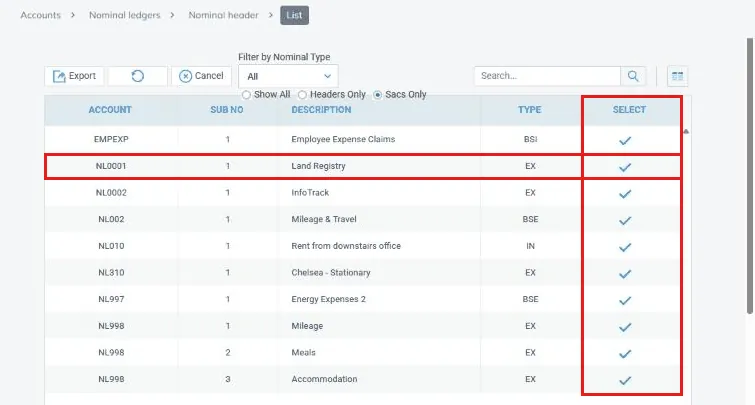
Task: Click the Export button
Action: point(74,76)
